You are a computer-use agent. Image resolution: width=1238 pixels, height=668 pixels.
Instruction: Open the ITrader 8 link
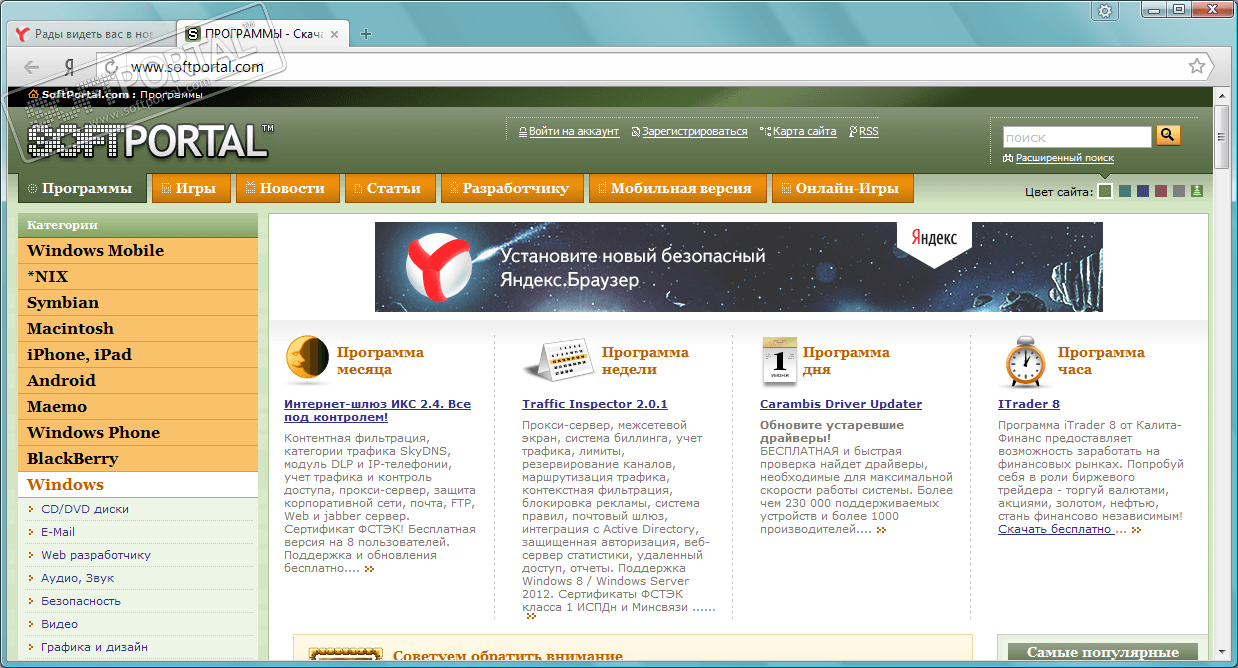pos(1029,404)
